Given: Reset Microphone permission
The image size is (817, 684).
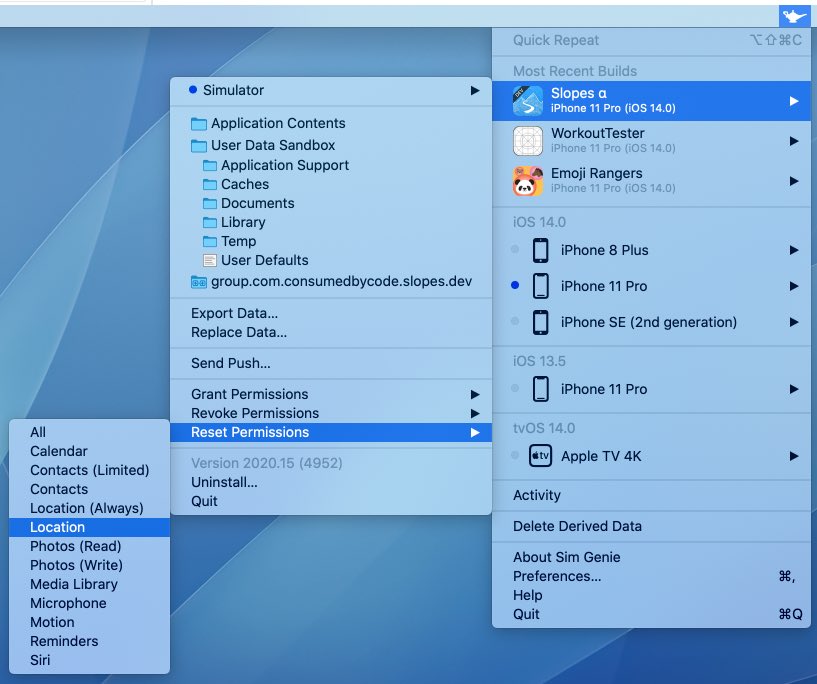Looking at the screenshot, I should point(90,603).
